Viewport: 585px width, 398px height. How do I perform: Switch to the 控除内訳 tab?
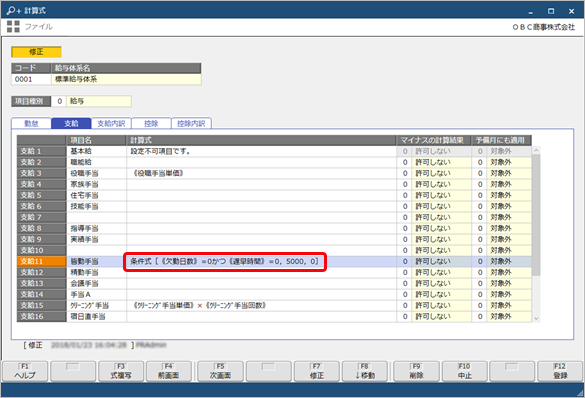point(191,123)
